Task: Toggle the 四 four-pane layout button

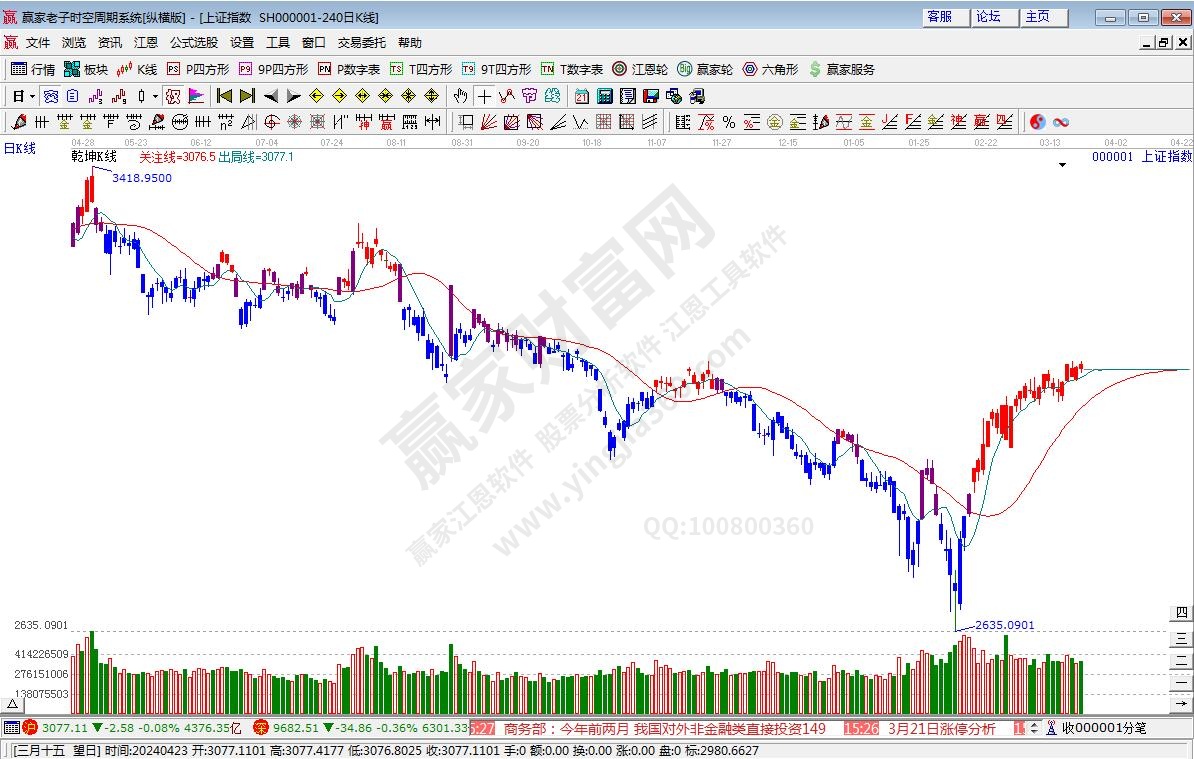Action: [x=1181, y=613]
